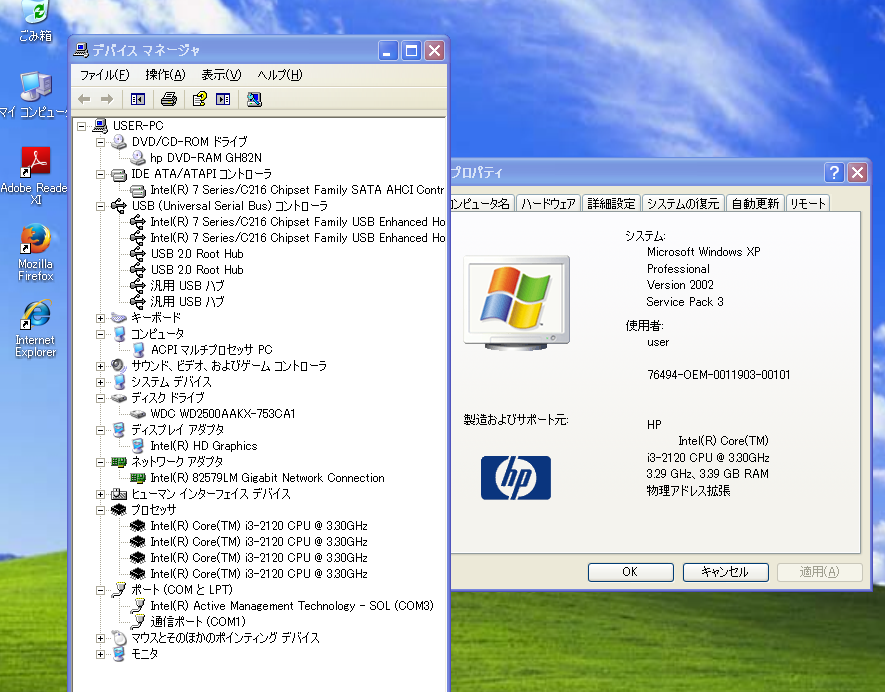Open the ファイル(F) menu
The width and height of the screenshot is (885, 692).
click(104, 75)
